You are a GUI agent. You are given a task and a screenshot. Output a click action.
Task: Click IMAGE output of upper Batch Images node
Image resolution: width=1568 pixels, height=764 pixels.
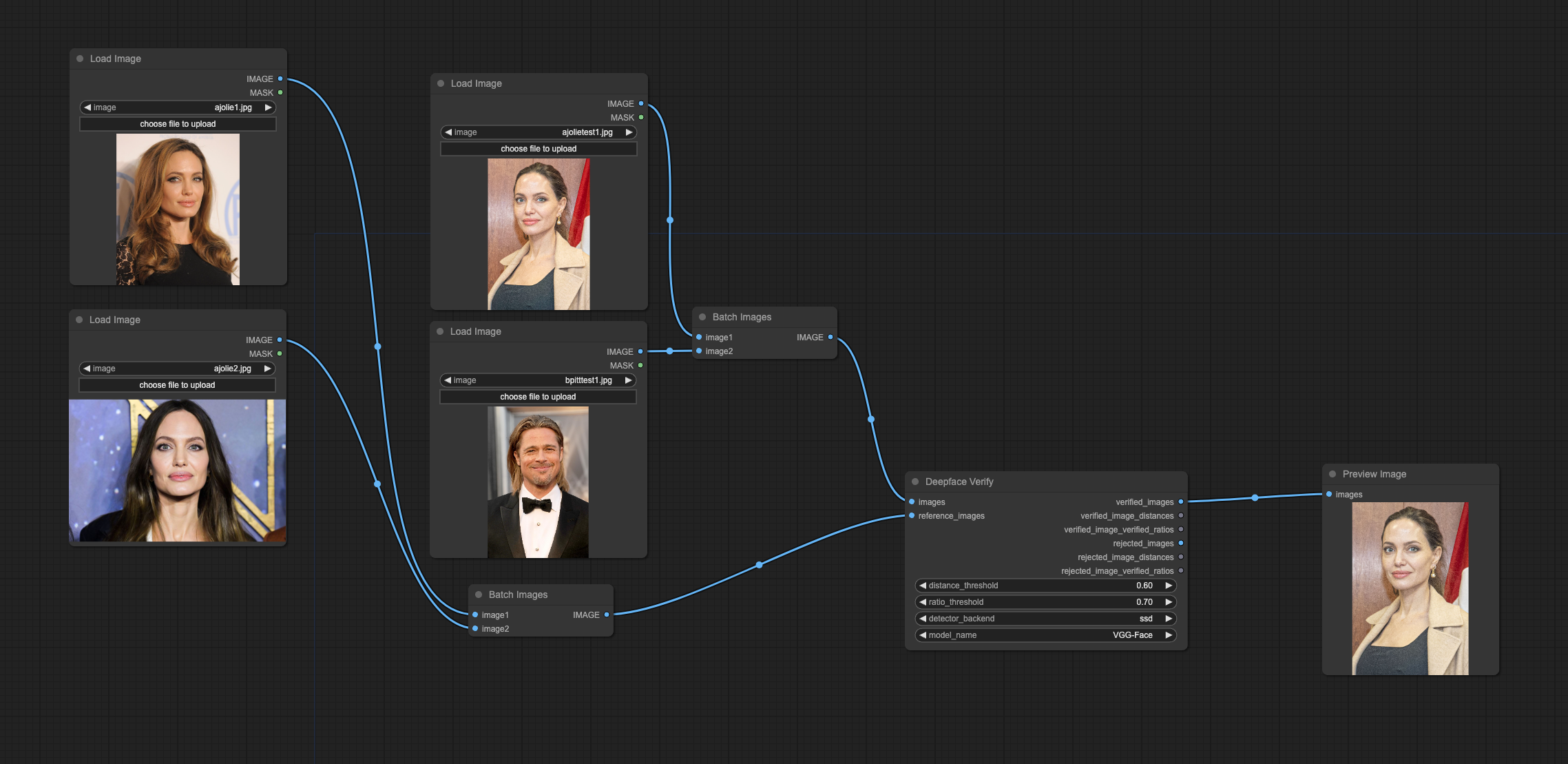tap(830, 337)
